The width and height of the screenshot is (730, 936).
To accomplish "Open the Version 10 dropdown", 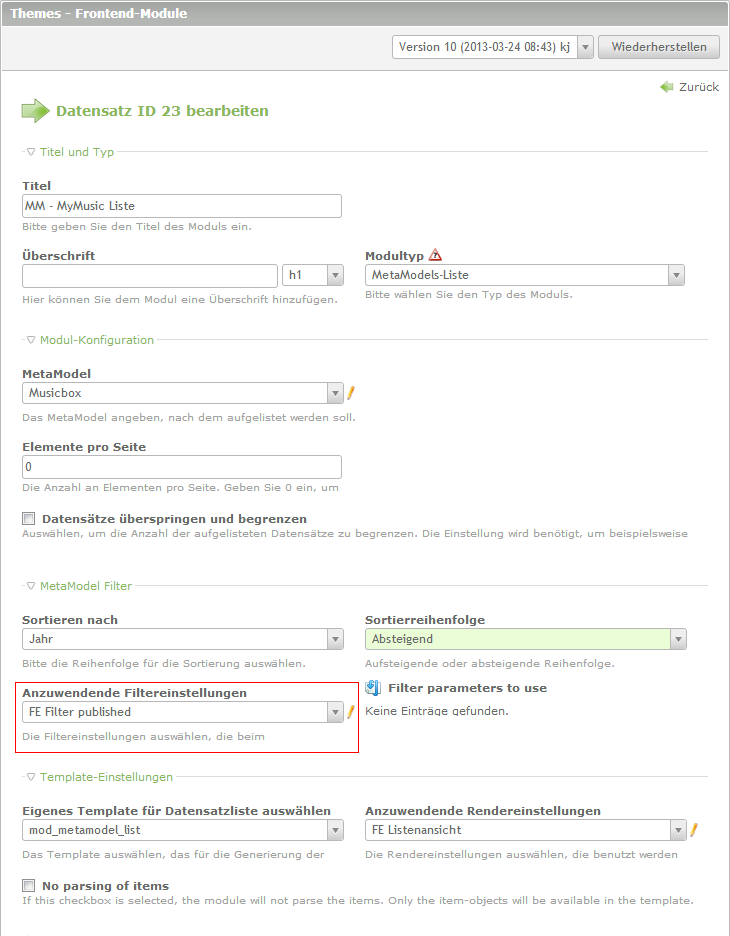I will point(493,47).
